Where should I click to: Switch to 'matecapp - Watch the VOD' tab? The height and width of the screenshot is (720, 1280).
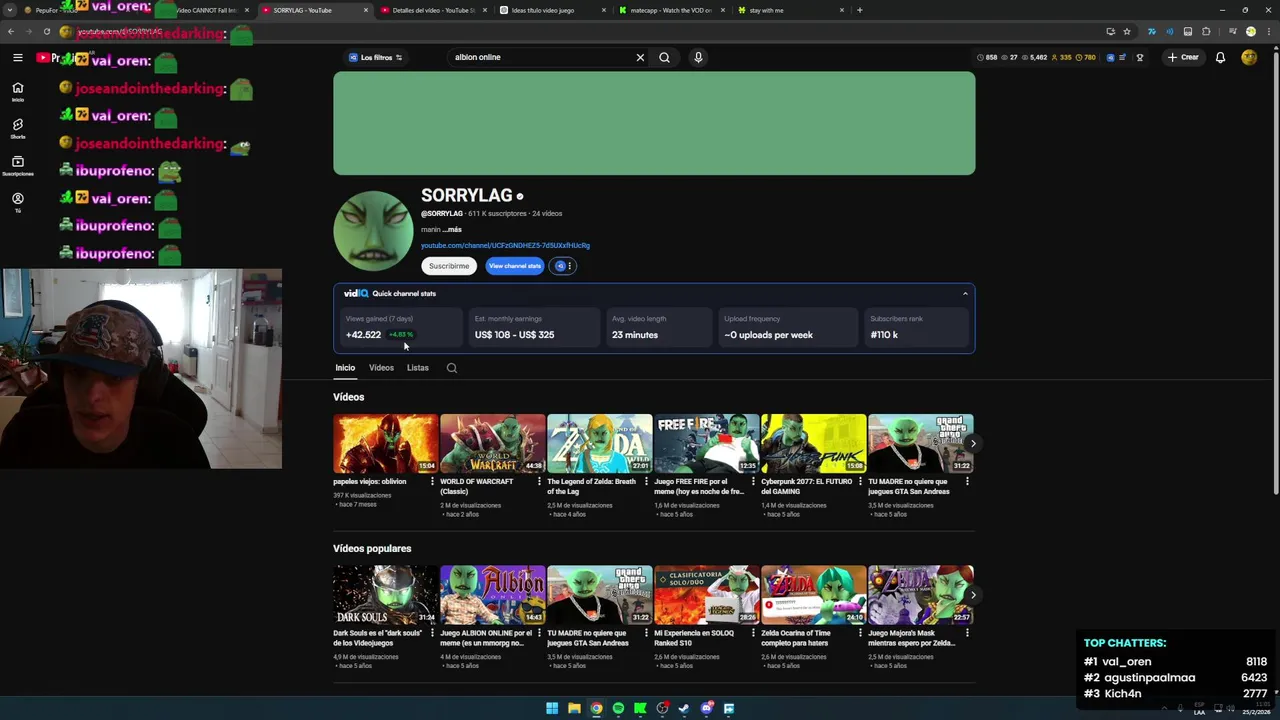(670, 10)
